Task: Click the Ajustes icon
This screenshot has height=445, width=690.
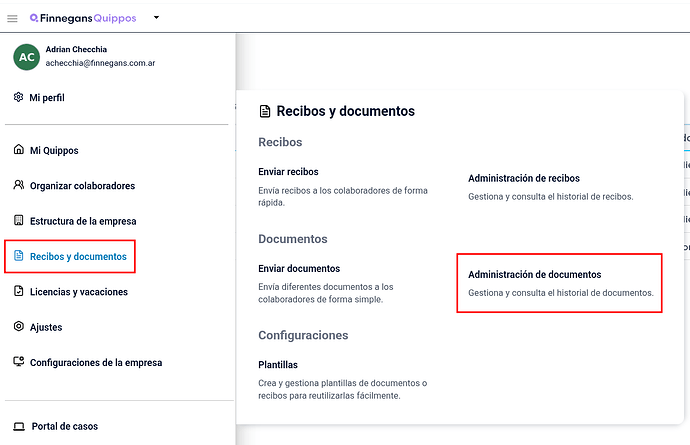Action: point(18,326)
